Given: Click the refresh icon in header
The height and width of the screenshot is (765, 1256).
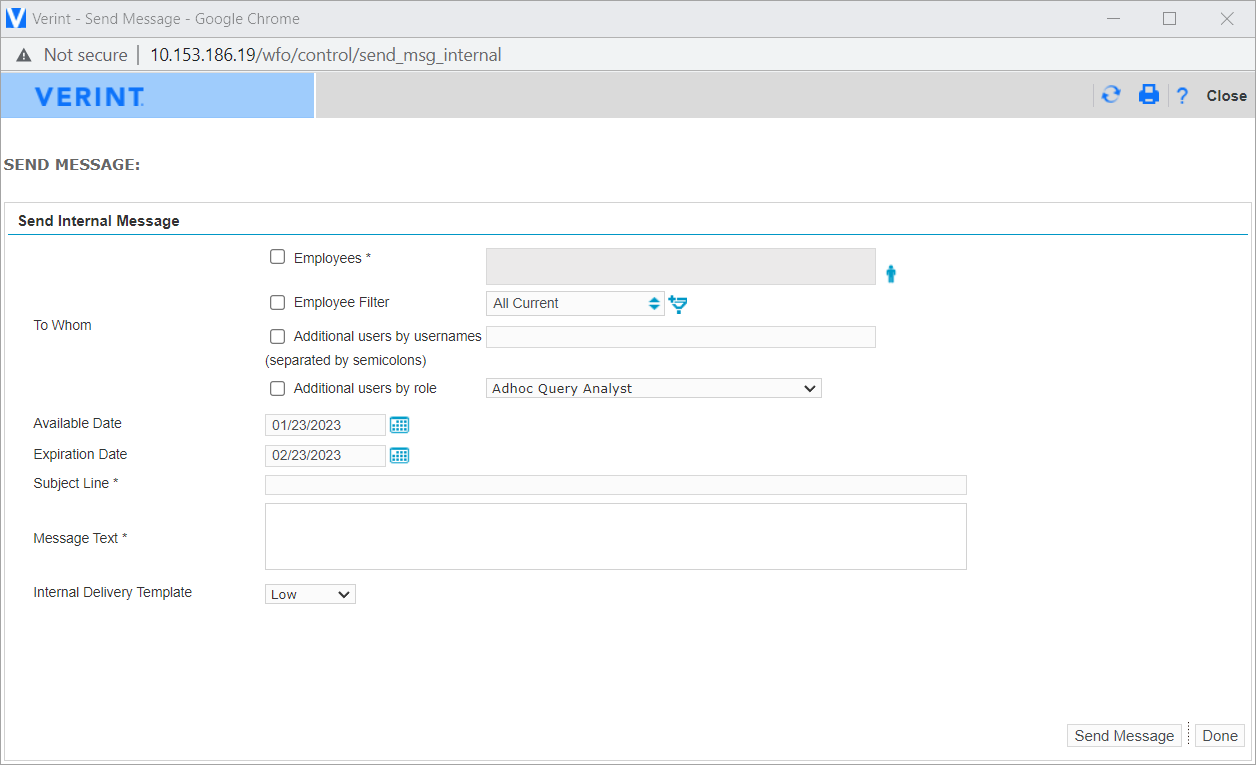Looking at the screenshot, I should (x=1111, y=95).
